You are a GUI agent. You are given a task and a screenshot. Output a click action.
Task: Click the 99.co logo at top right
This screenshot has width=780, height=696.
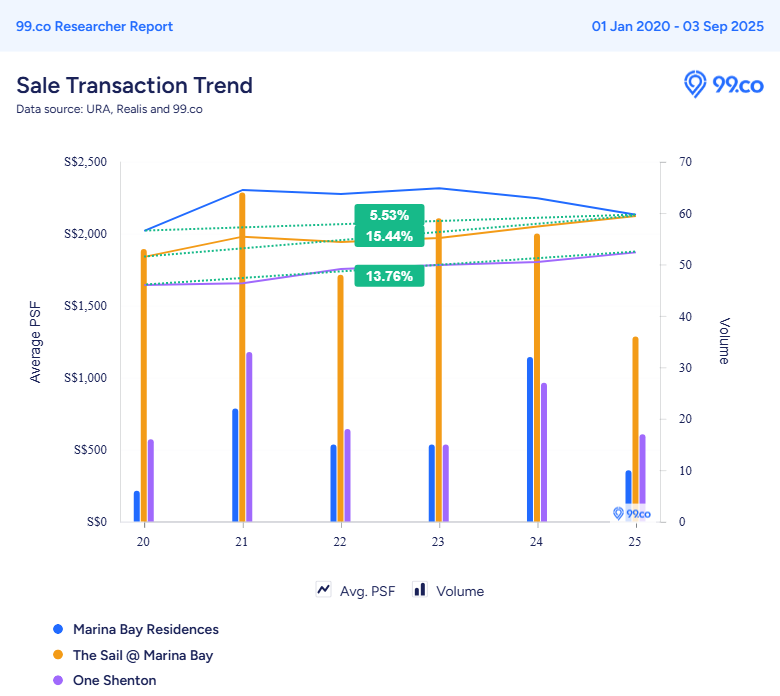[x=724, y=84]
